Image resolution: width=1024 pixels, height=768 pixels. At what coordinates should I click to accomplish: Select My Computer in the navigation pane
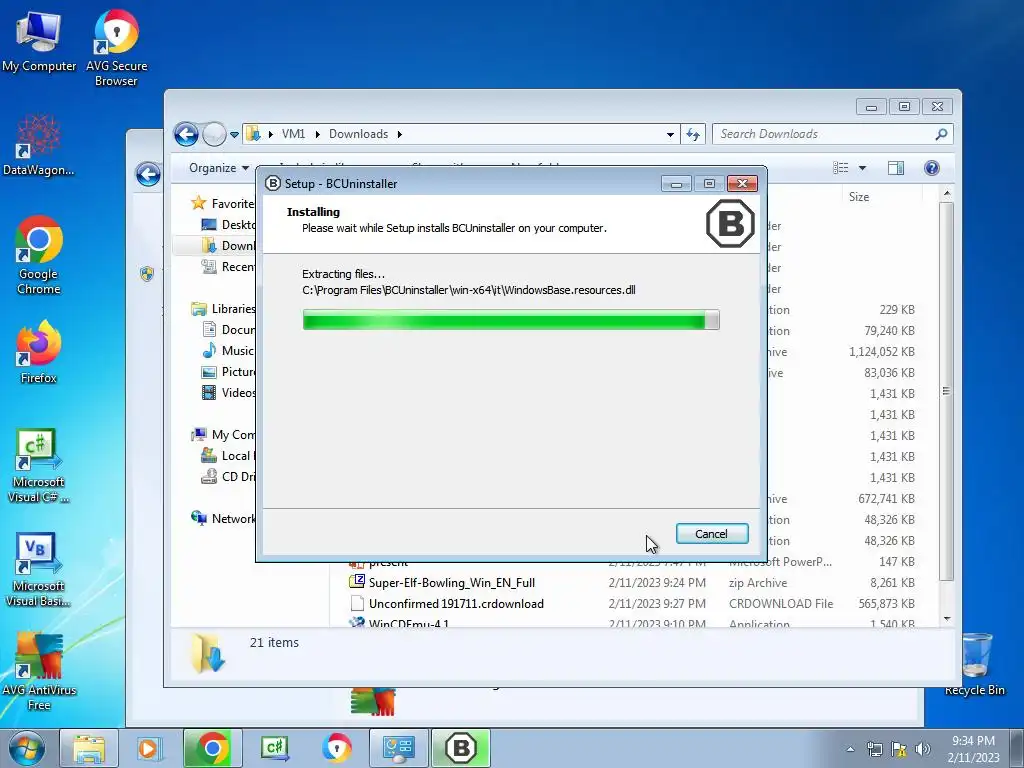223,434
